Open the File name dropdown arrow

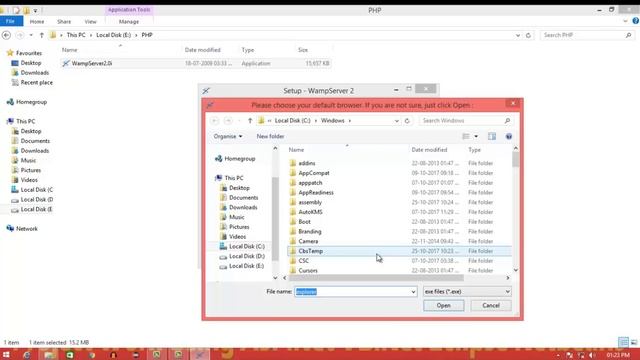413,292
